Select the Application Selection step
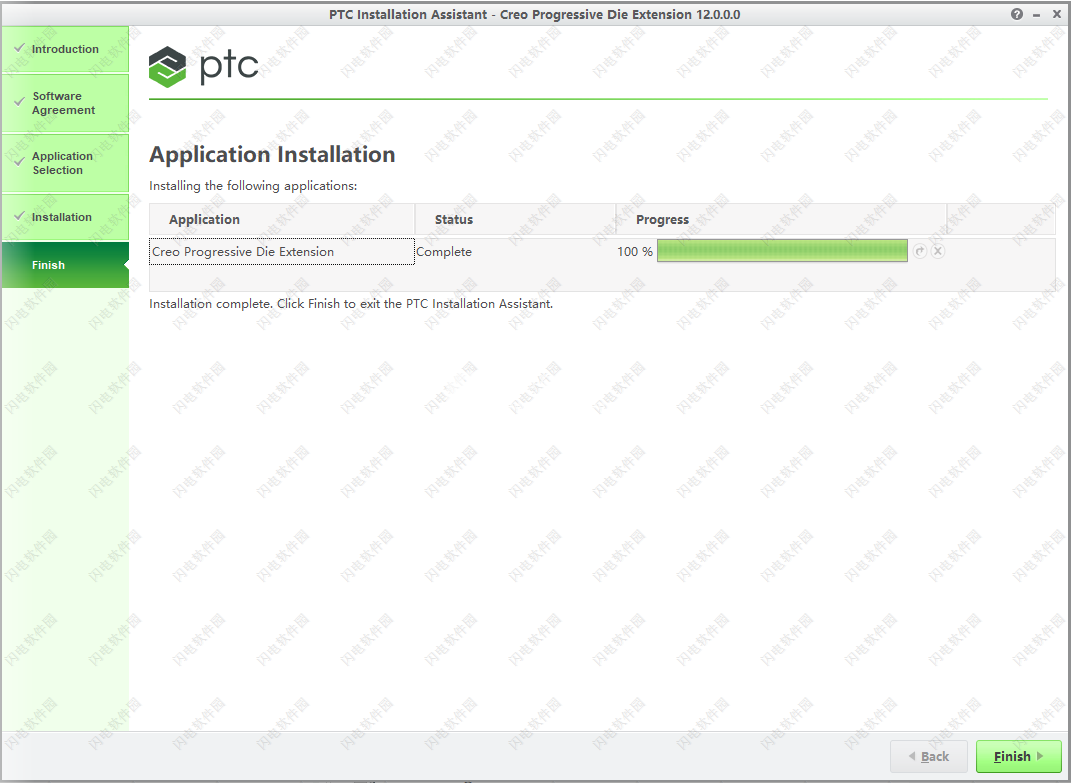This screenshot has width=1071, height=783. 66,163
